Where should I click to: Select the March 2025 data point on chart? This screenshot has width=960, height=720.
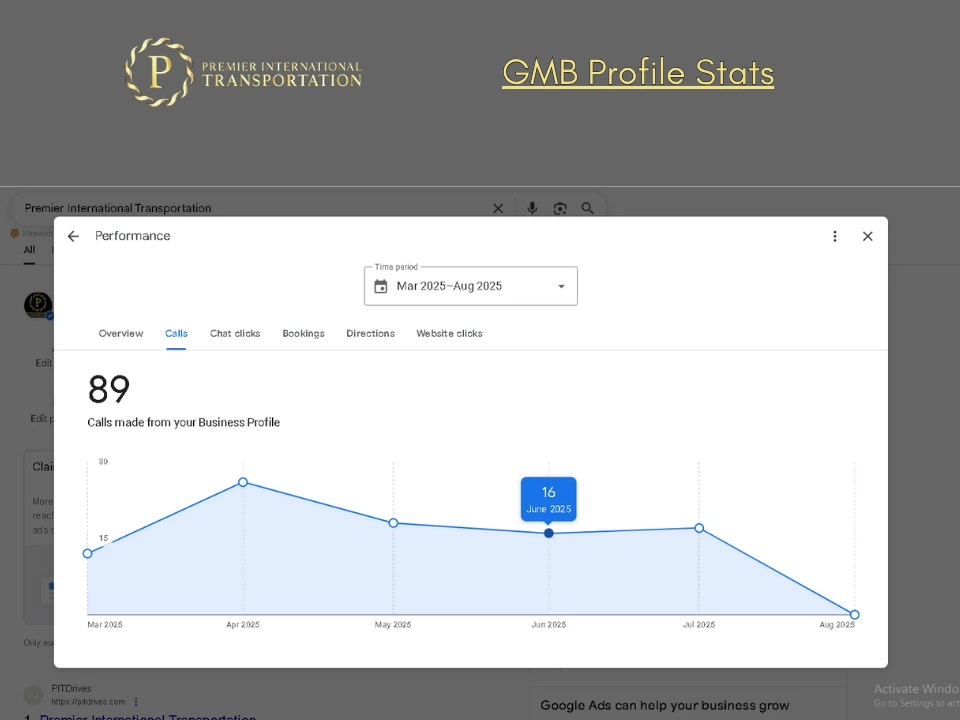(88, 553)
